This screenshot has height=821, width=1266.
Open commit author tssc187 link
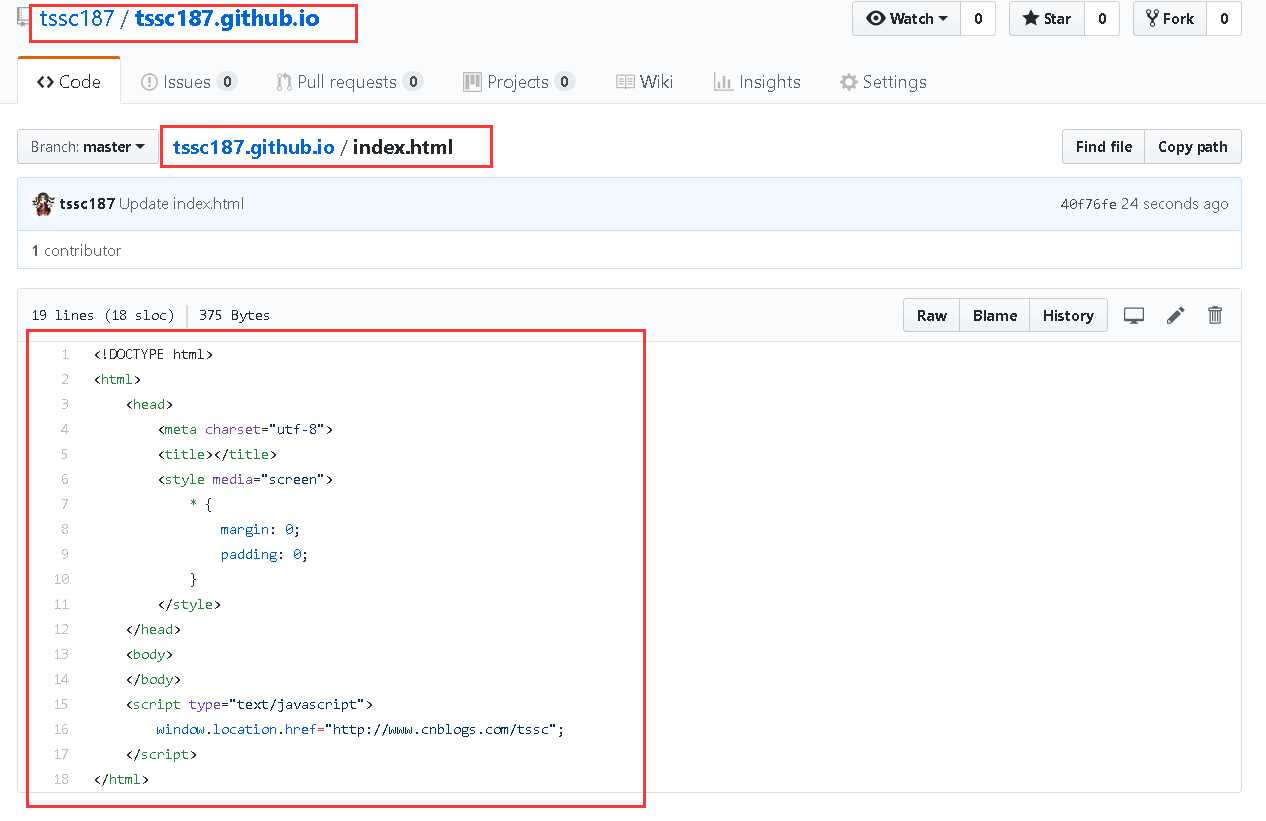[x=87, y=204]
